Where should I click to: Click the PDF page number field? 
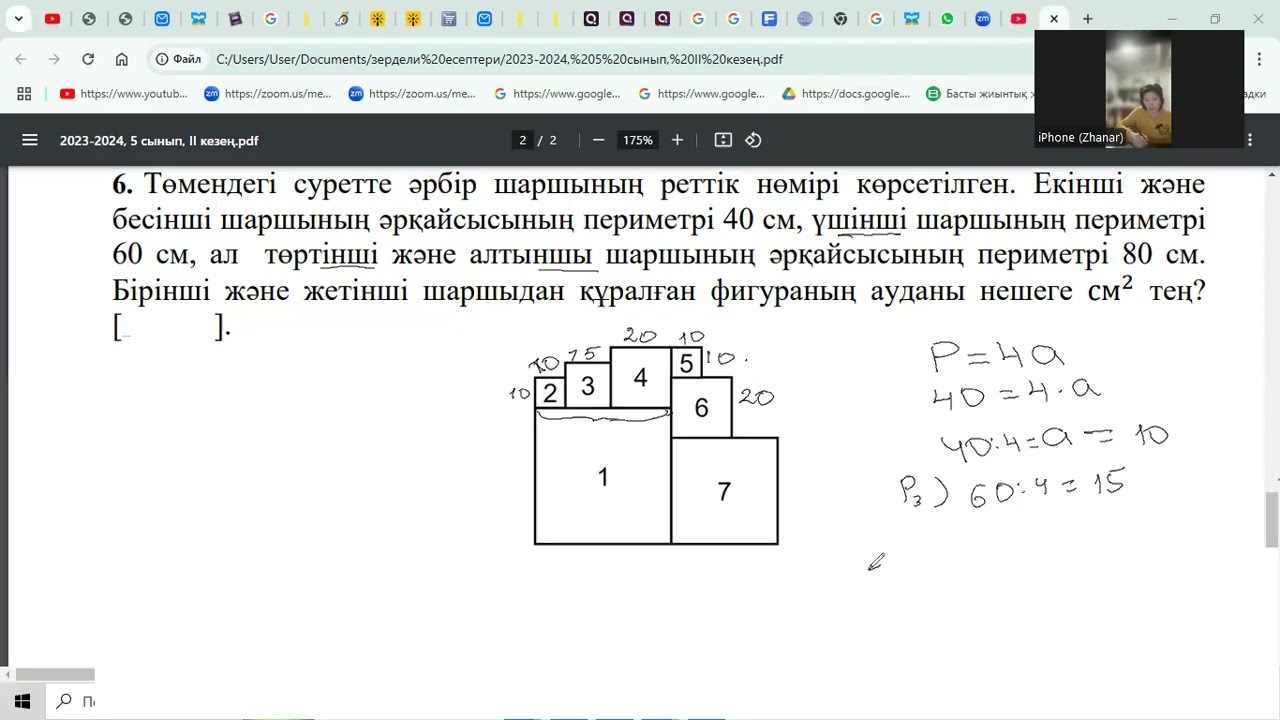click(522, 140)
